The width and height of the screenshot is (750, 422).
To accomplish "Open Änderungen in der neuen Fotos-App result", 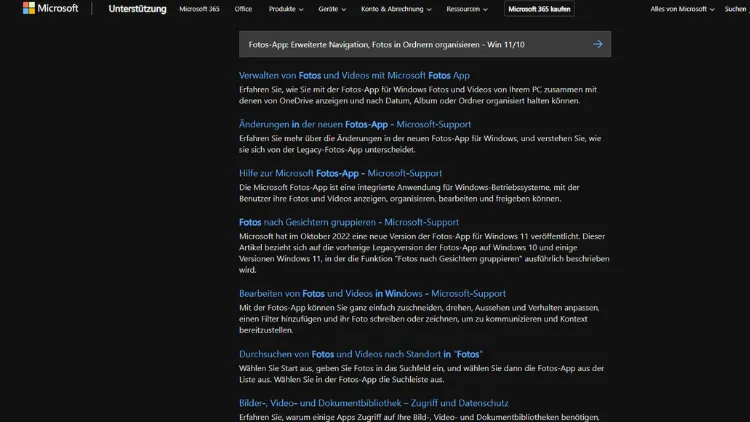I will 355,124.
